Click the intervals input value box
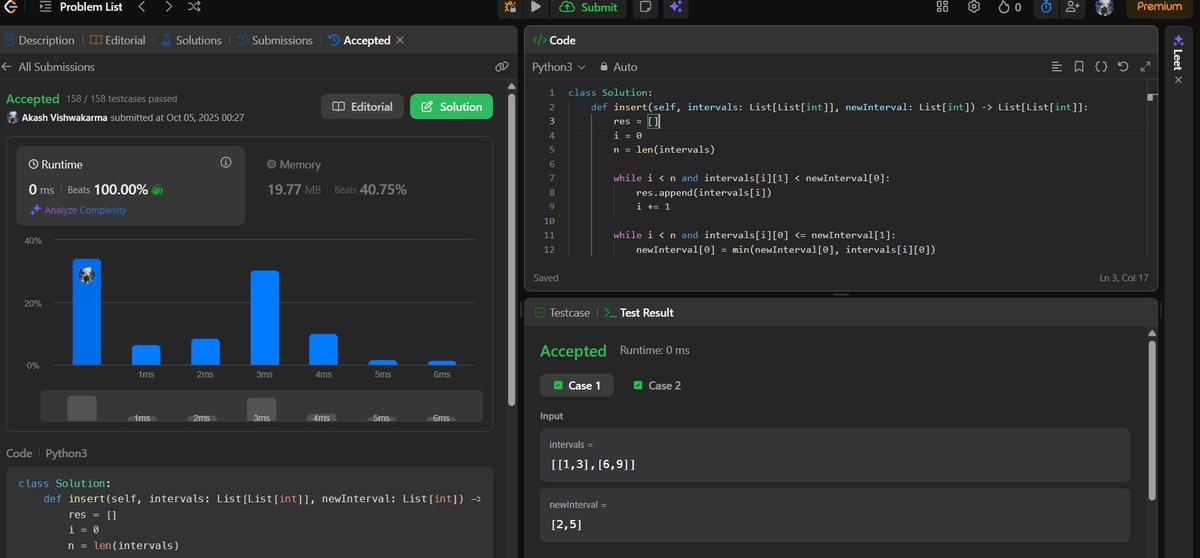 coord(835,454)
